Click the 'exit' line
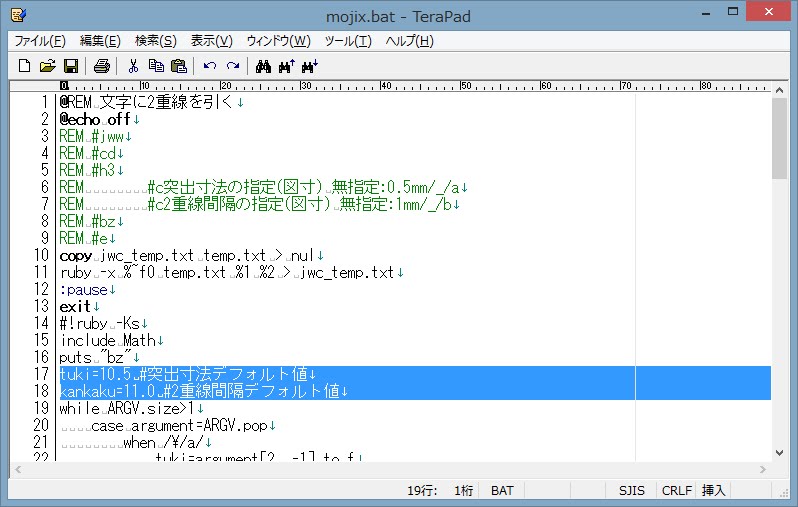 [79, 306]
